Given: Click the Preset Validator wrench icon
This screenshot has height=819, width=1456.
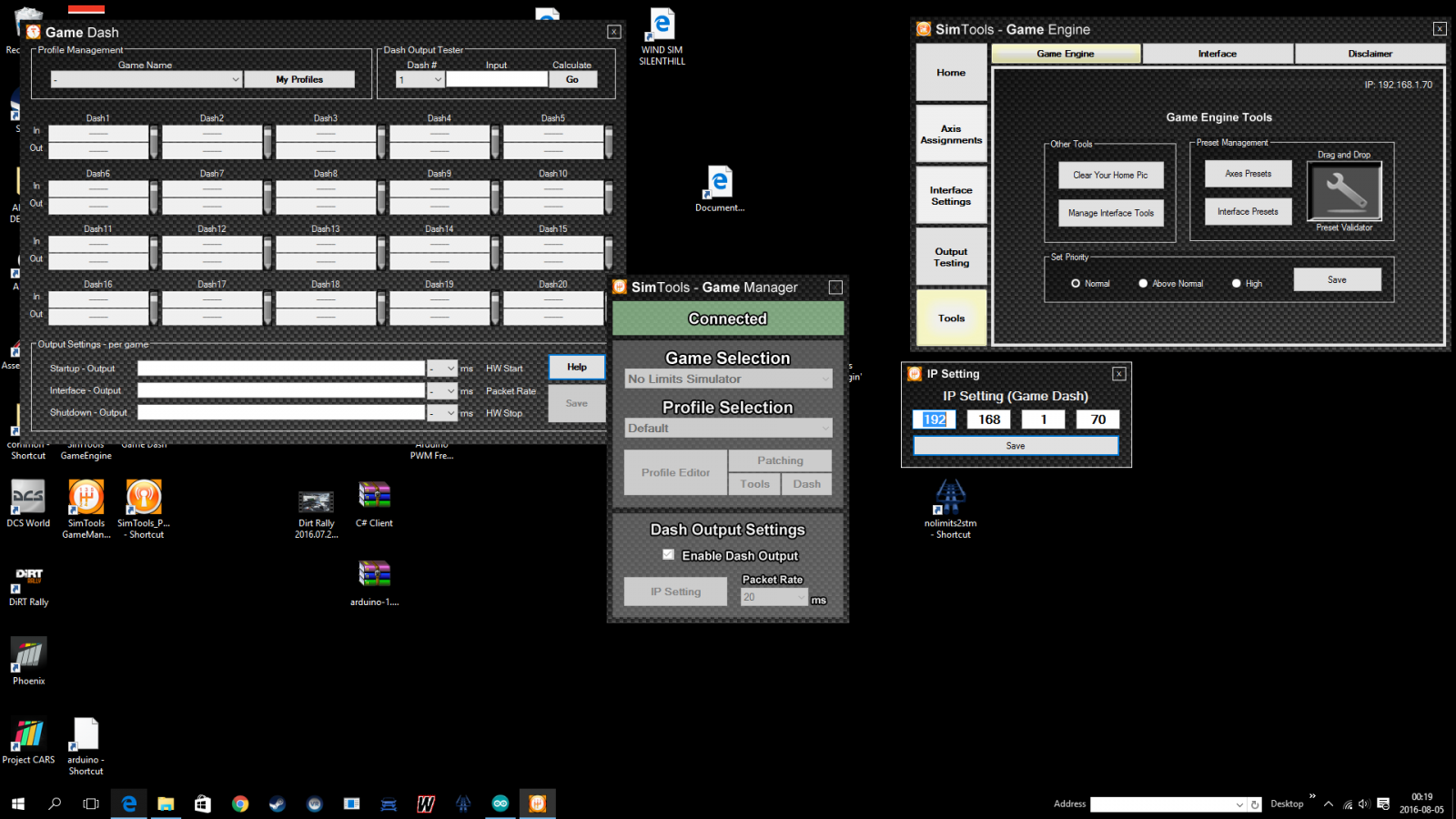Looking at the screenshot, I should (1344, 191).
